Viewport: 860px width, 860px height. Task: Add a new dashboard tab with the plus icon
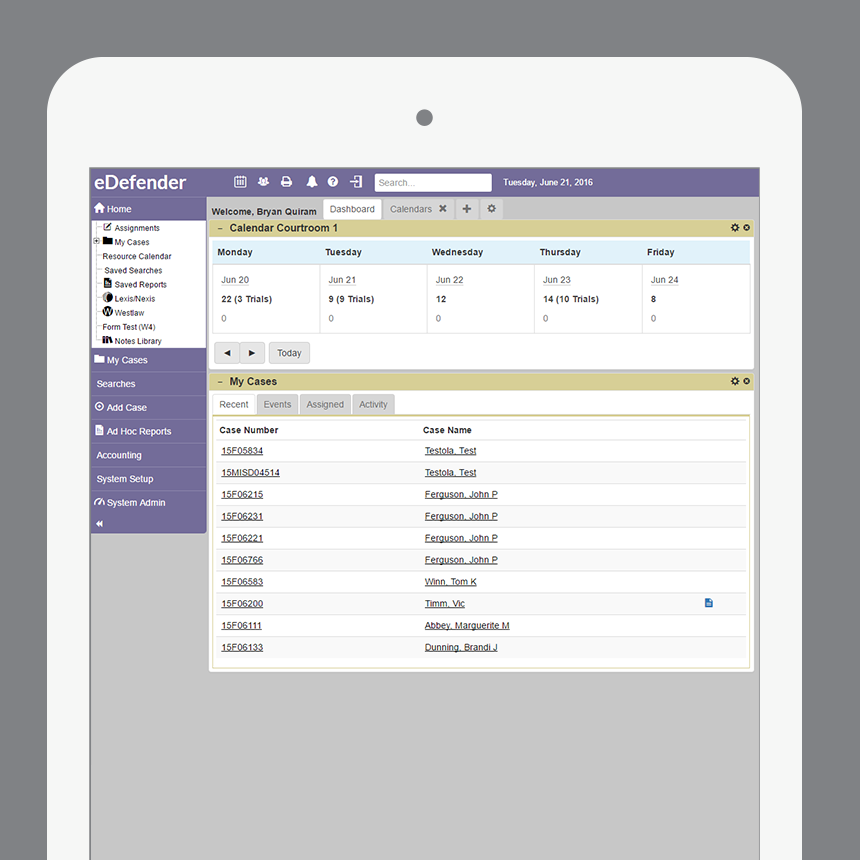coord(467,209)
